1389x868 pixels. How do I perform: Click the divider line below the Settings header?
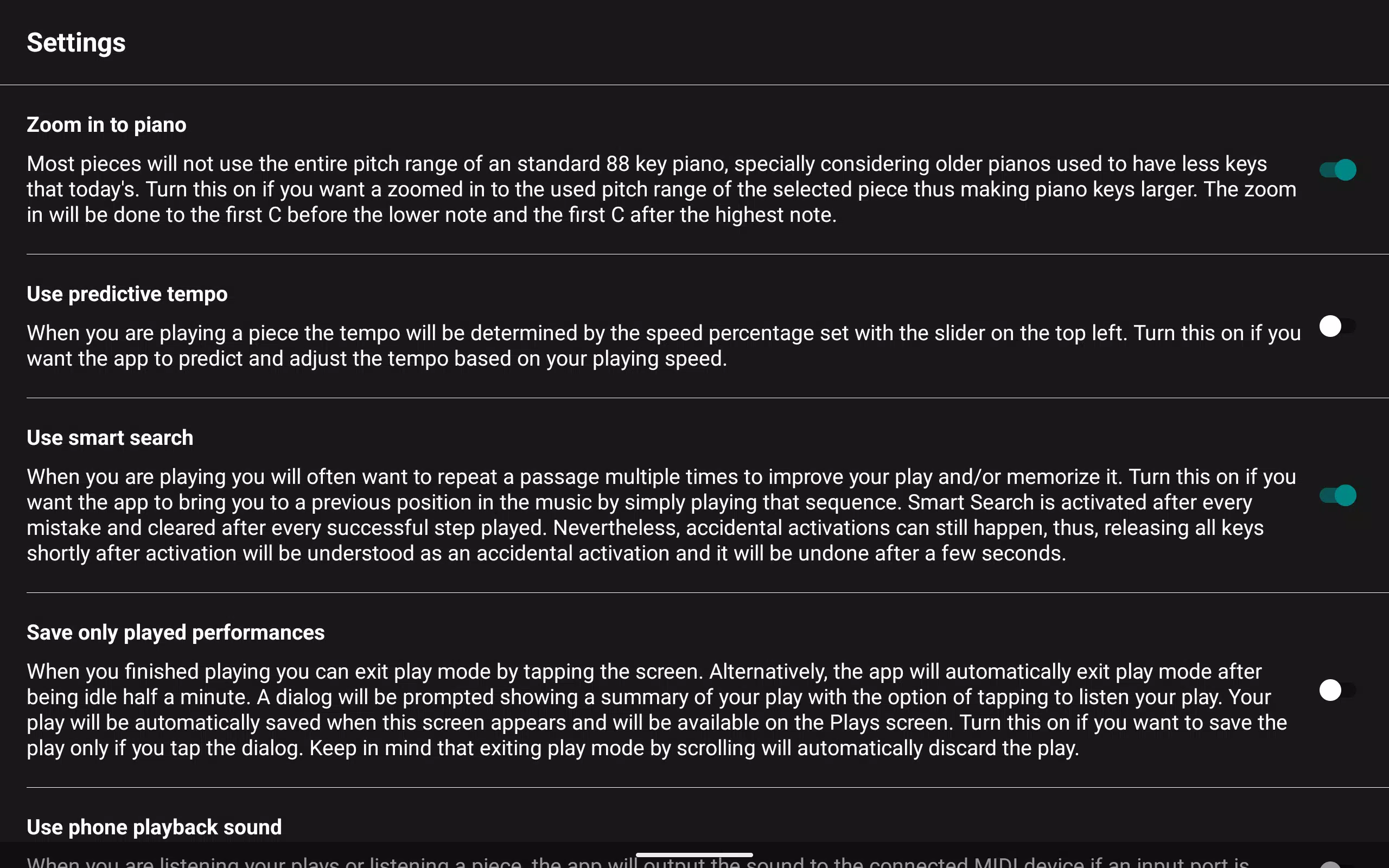(694, 85)
